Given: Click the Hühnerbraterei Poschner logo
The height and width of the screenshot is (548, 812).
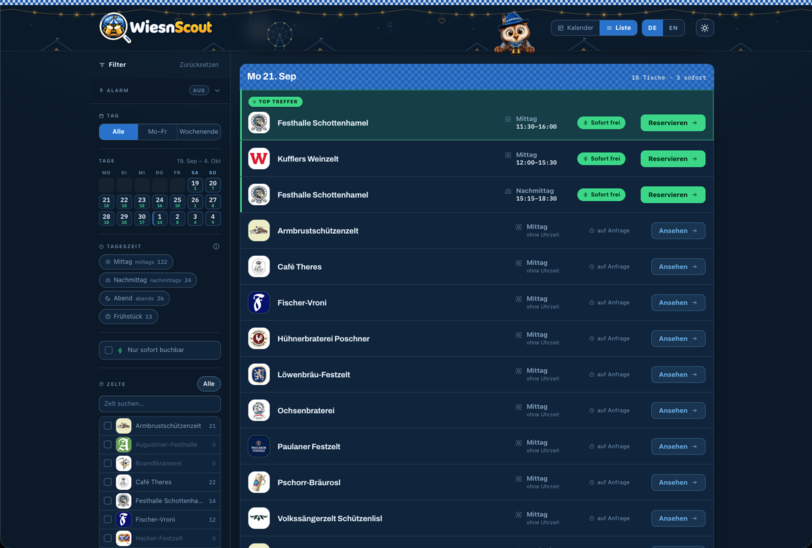Looking at the screenshot, I should (x=259, y=339).
